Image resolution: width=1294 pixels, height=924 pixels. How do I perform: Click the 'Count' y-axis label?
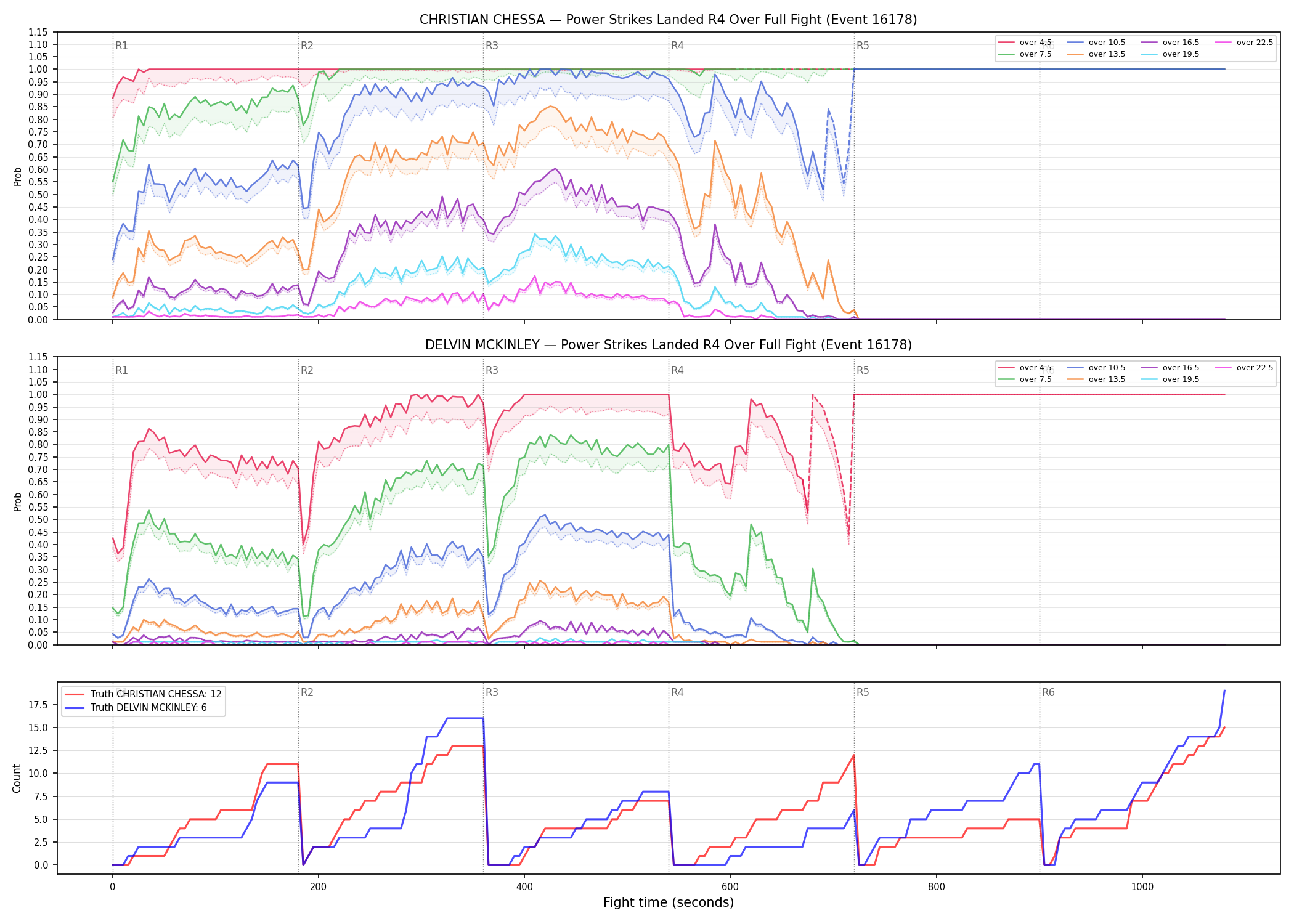tap(17, 778)
